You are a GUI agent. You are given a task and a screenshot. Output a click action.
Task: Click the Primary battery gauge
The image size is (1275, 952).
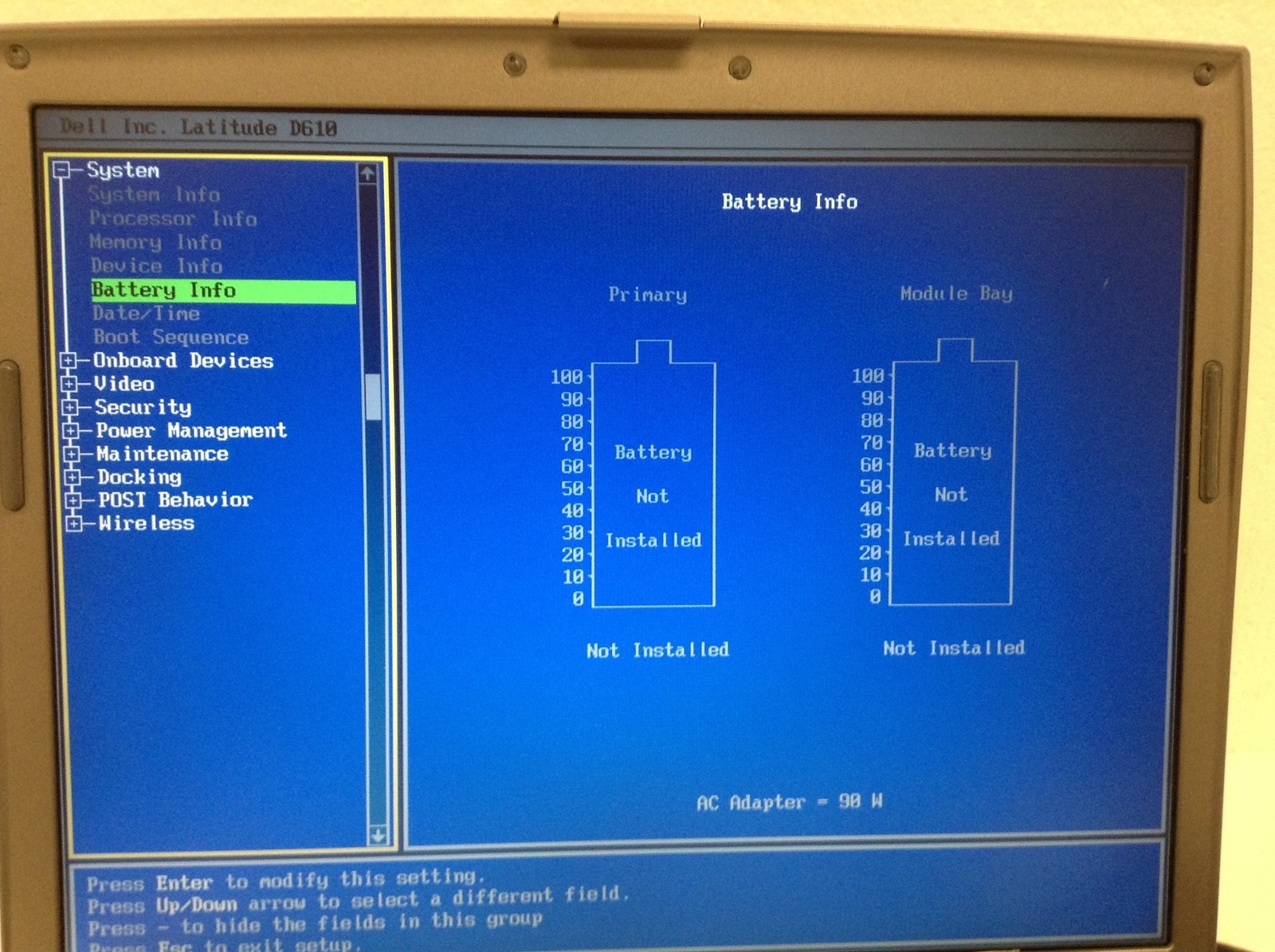pos(653,473)
